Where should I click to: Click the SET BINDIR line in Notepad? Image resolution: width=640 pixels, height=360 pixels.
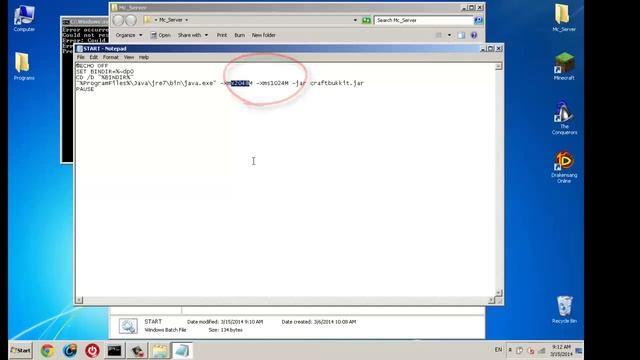(105, 71)
